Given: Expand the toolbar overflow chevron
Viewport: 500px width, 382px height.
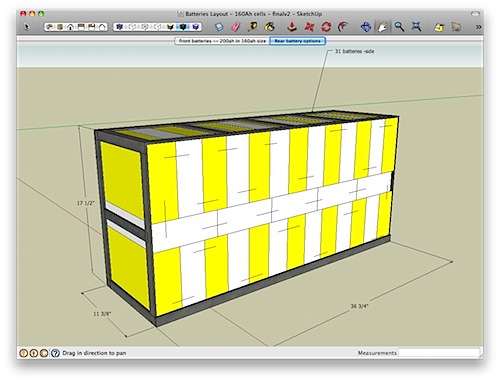Looking at the screenshot, I should [x=478, y=27].
